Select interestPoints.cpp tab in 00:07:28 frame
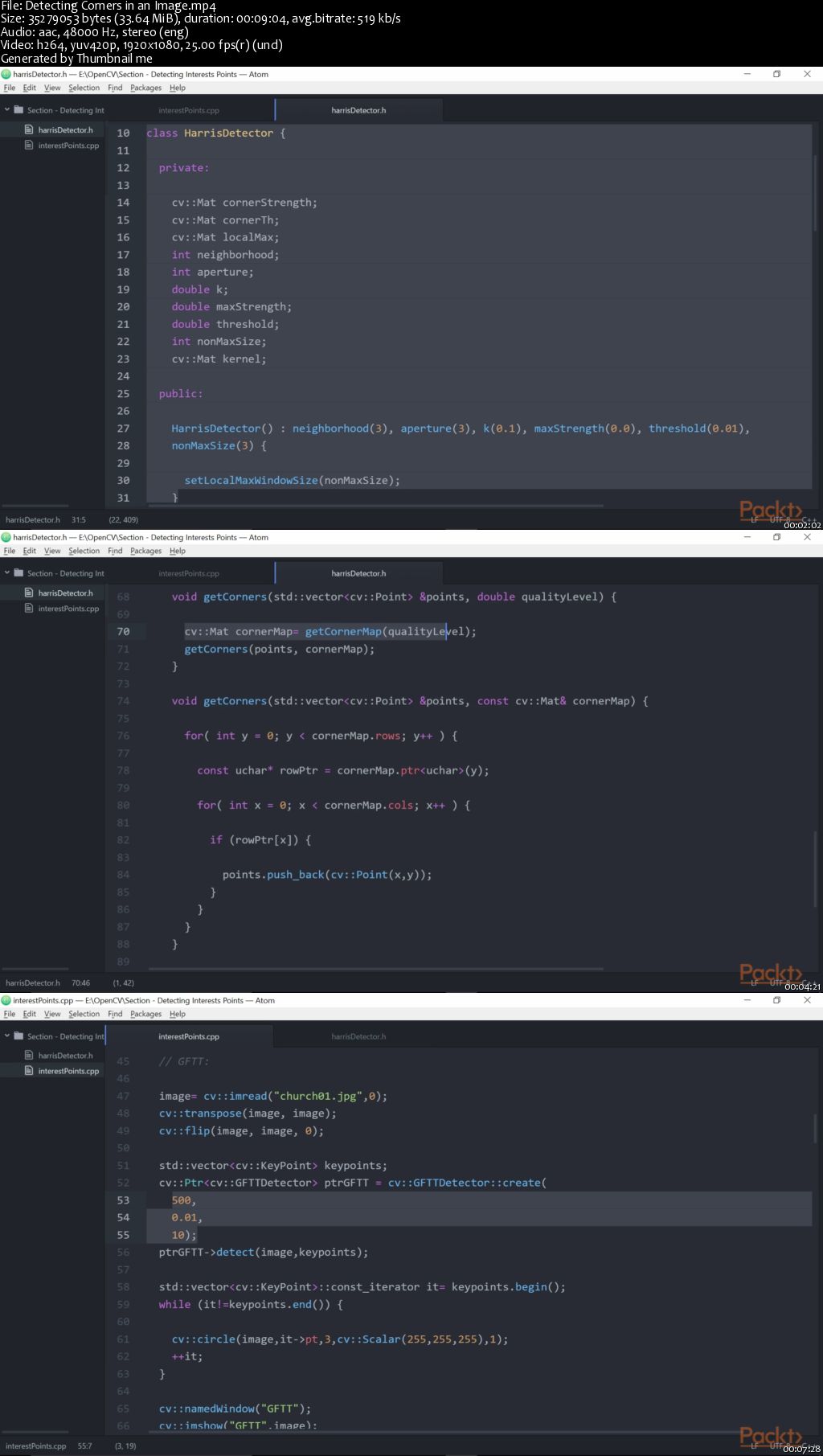 click(x=190, y=1036)
